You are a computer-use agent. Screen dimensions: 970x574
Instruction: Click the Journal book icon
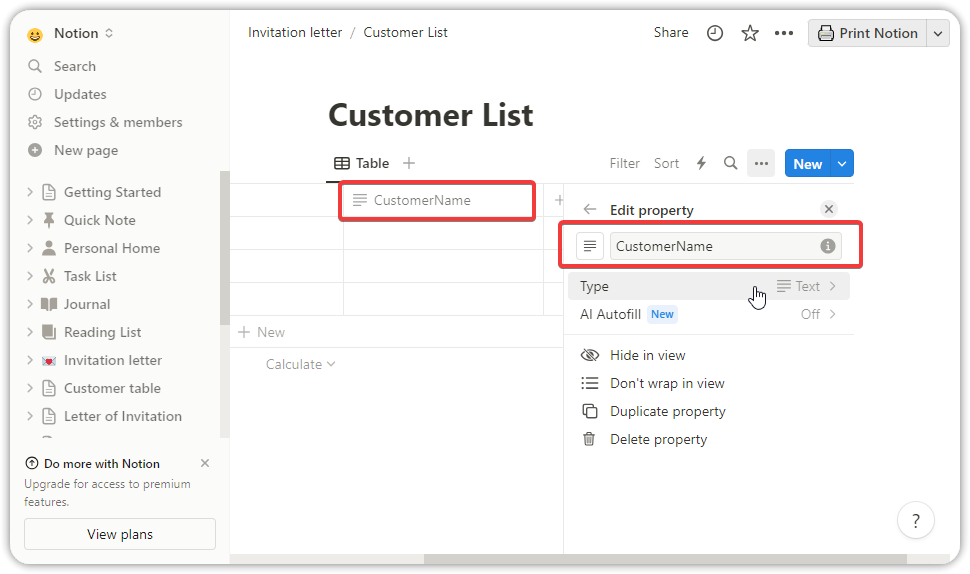coord(49,304)
